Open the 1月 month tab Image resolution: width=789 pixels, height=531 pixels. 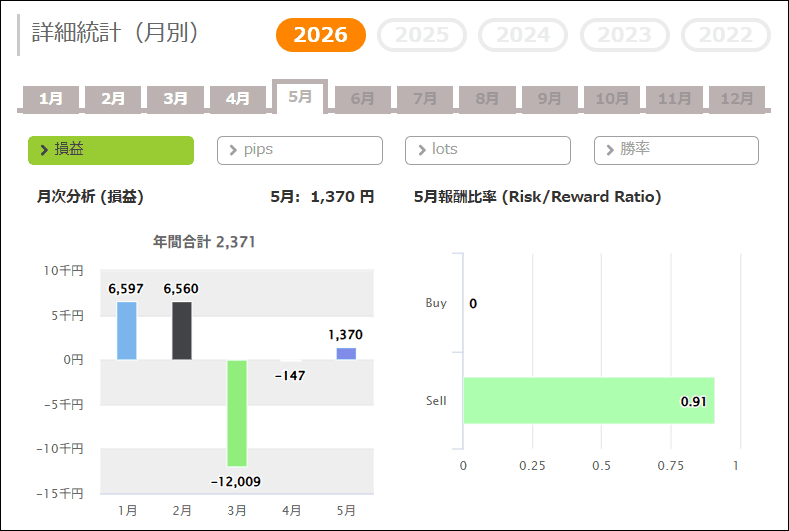[51, 99]
